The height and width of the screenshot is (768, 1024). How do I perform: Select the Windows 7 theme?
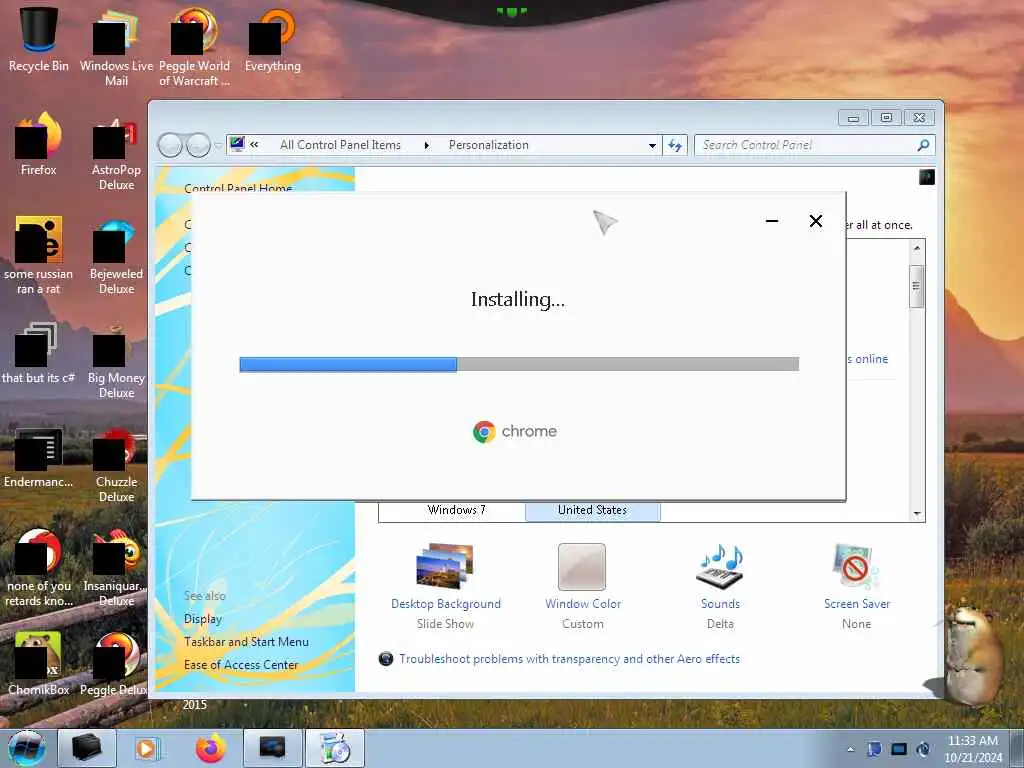point(456,510)
